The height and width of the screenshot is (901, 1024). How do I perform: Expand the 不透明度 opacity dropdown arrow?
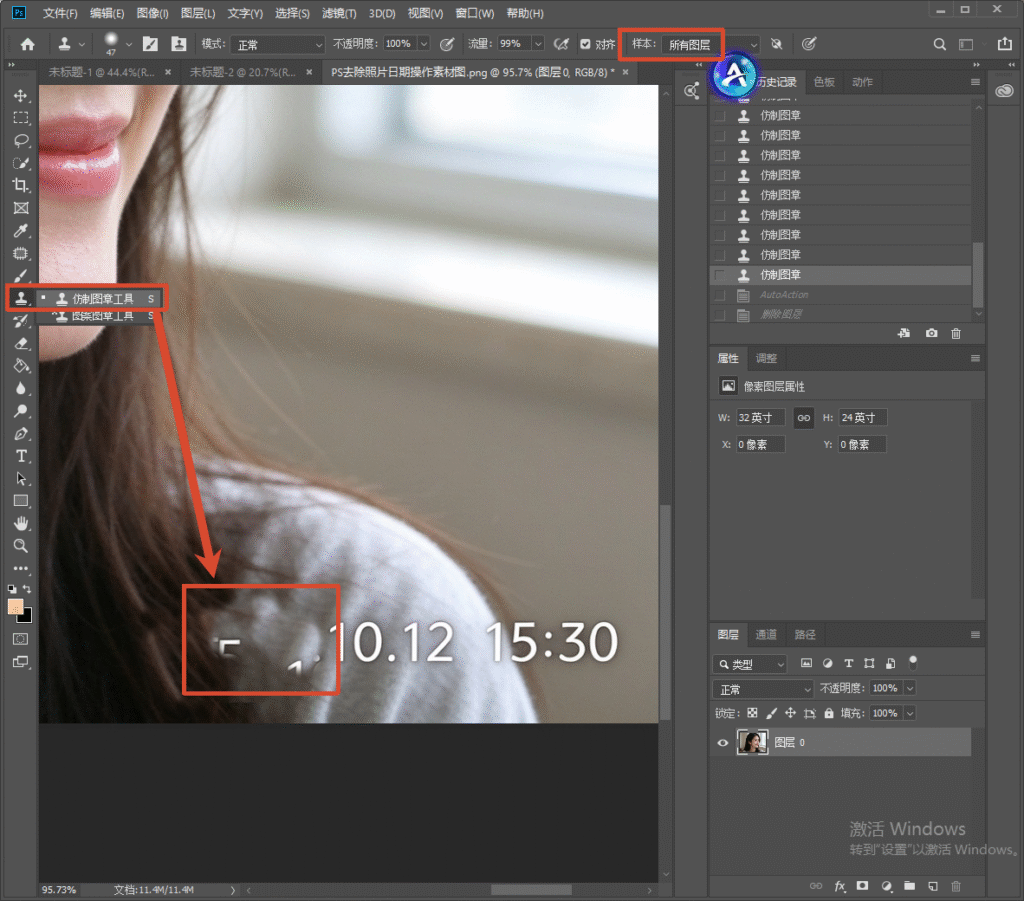pos(423,44)
